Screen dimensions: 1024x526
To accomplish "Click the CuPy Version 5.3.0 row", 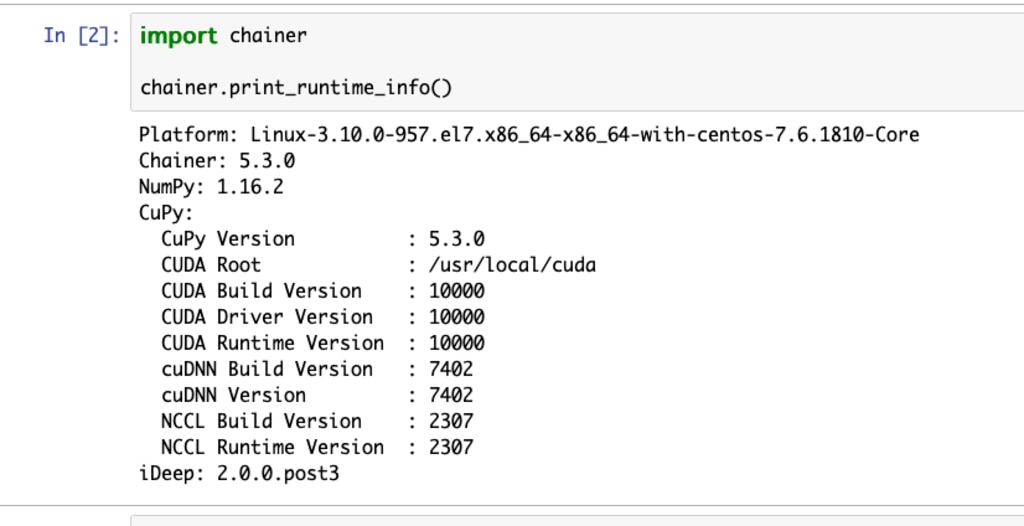I will click(x=323, y=239).
